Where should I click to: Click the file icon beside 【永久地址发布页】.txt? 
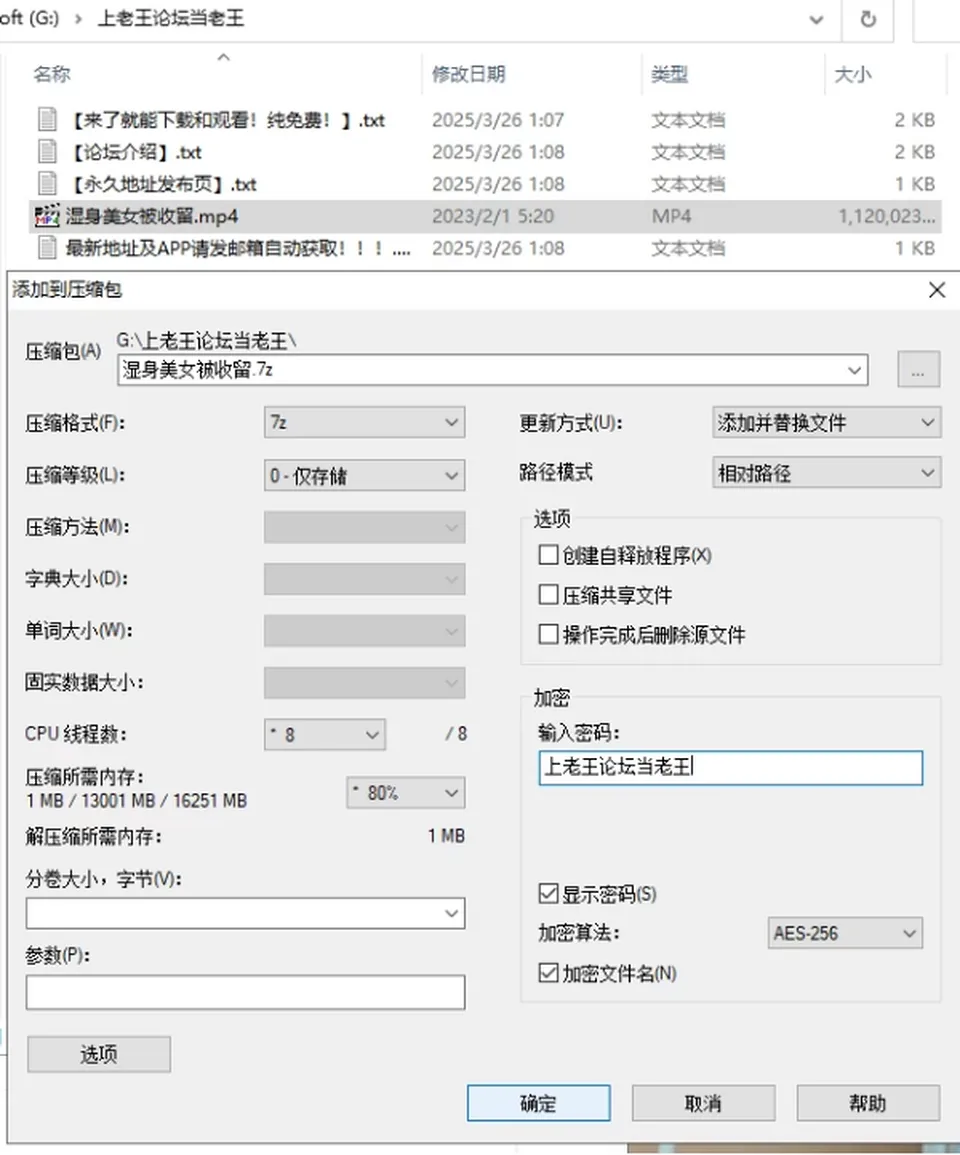click(47, 183)
